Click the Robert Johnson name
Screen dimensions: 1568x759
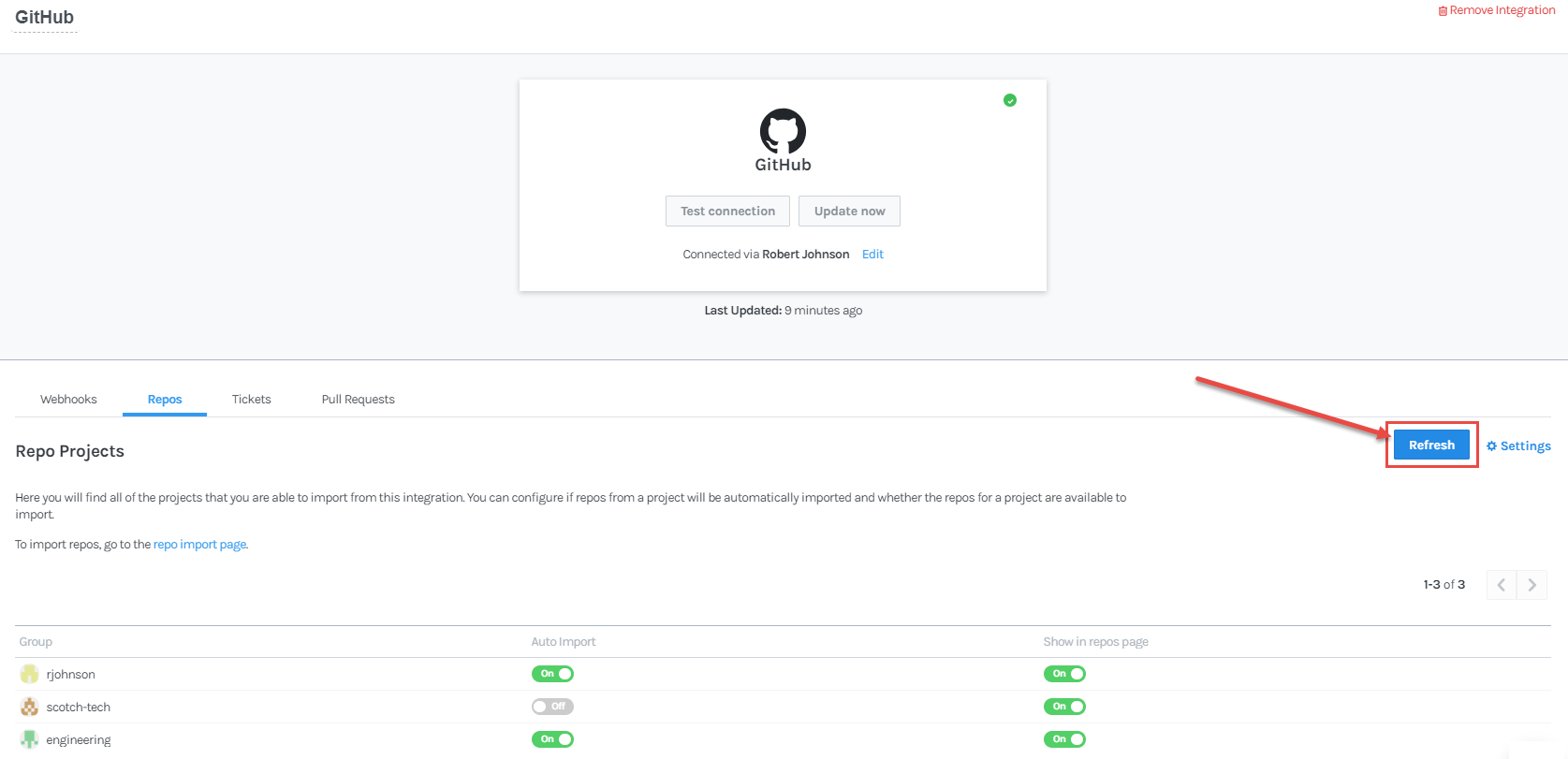coord(806,255)
